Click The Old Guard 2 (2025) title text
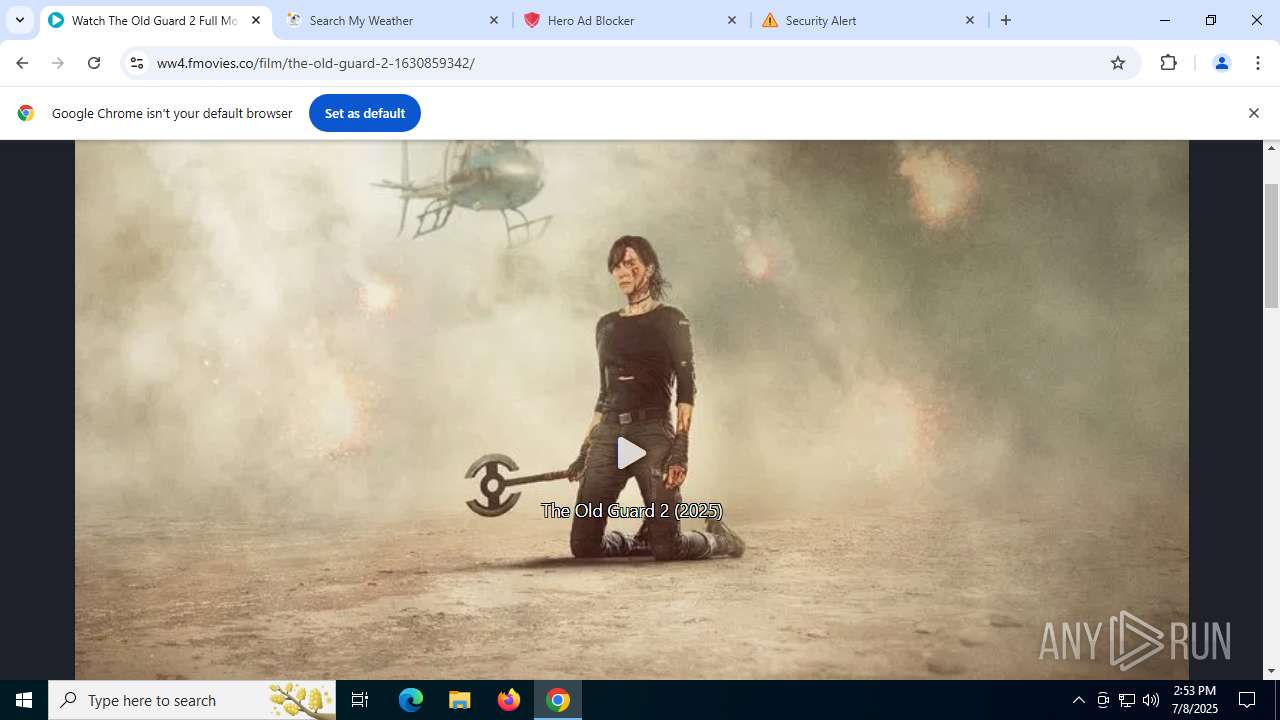1280x720 pixels. coord(631,511)
